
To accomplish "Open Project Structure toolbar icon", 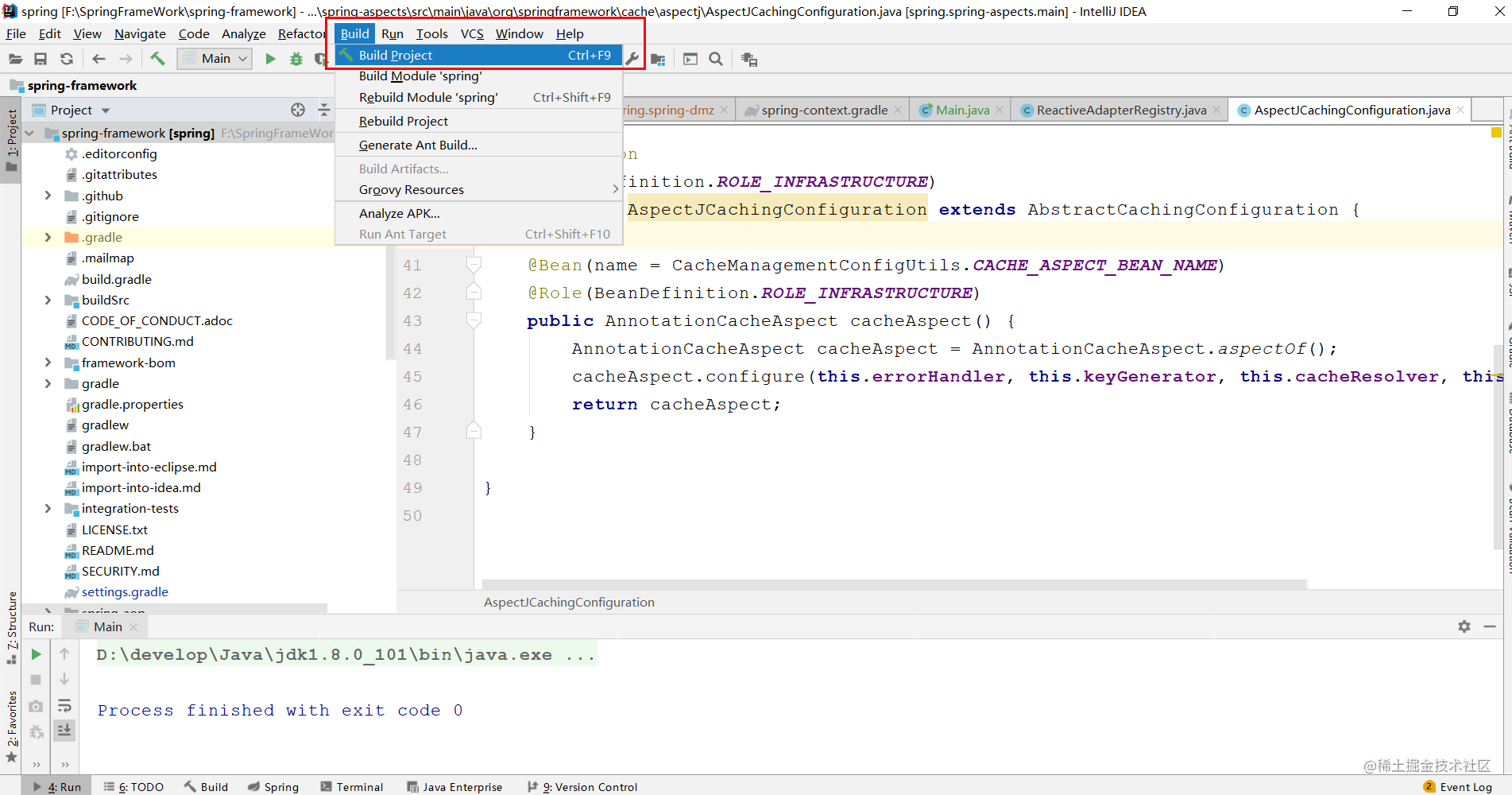I will (x=658, y=59).
